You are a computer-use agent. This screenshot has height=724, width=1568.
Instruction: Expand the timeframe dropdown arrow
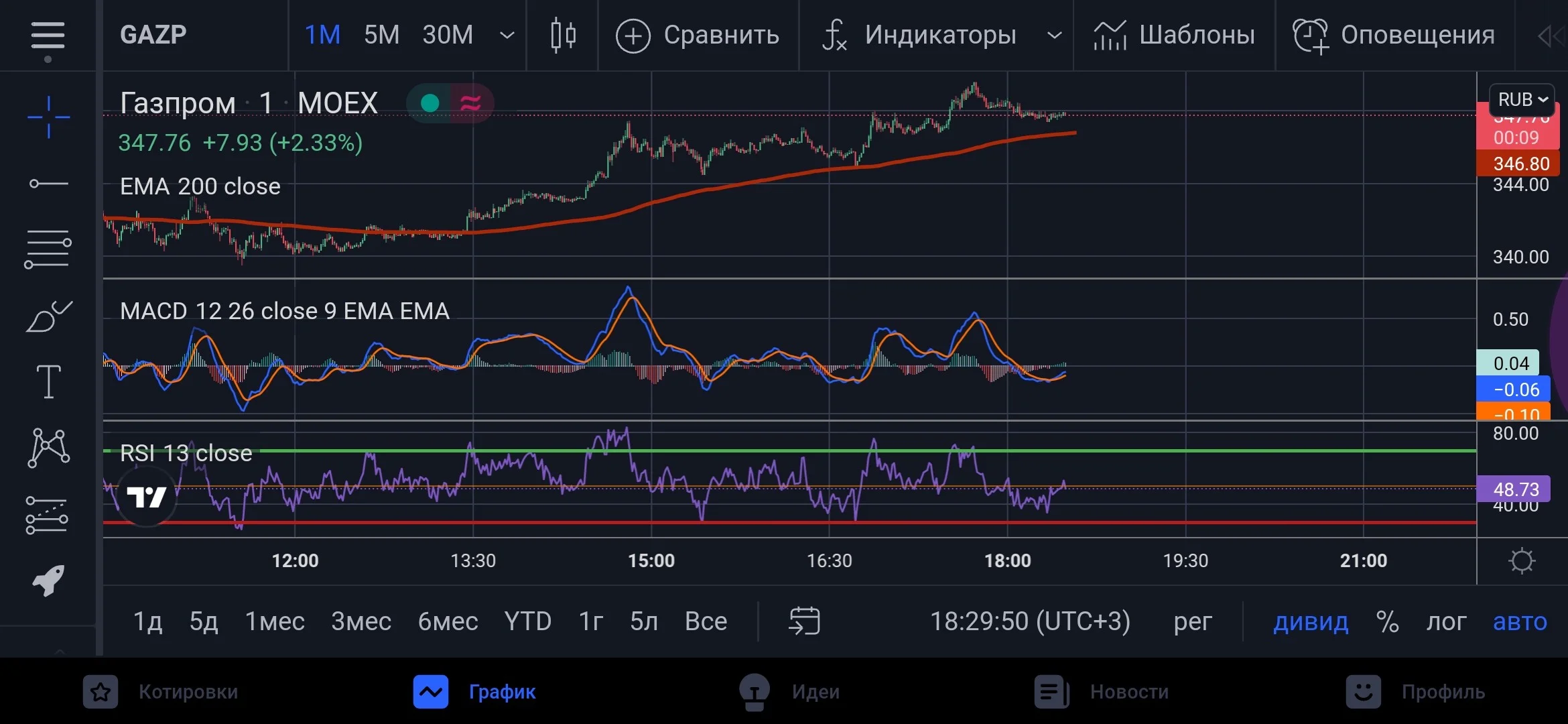507,35
